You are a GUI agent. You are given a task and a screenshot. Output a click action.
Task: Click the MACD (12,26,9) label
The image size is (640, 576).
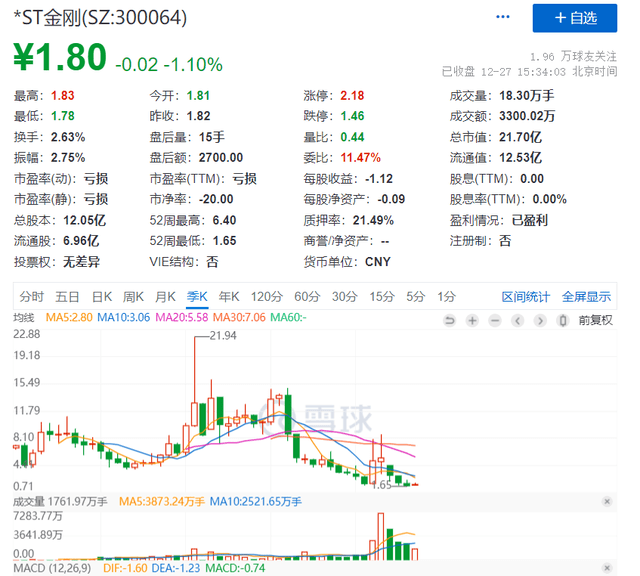point(52,568)
